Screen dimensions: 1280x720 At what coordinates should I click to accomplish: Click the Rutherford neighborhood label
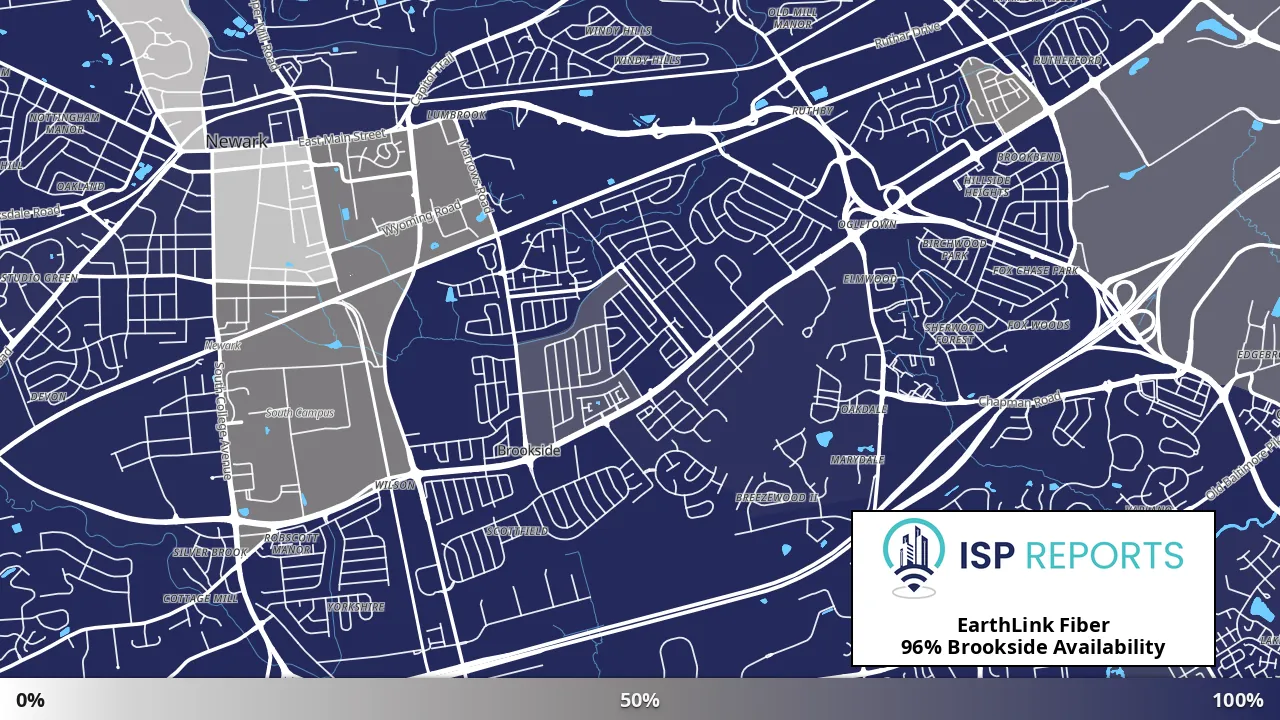click(x=1068, y=60)
